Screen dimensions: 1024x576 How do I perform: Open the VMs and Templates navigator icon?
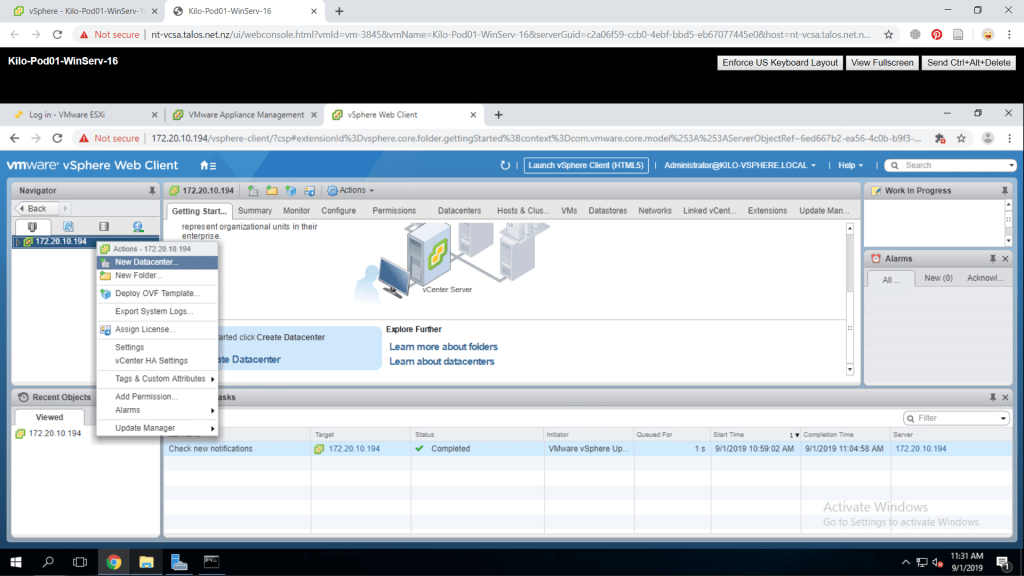pyautogui.click(x=68, y=227)
